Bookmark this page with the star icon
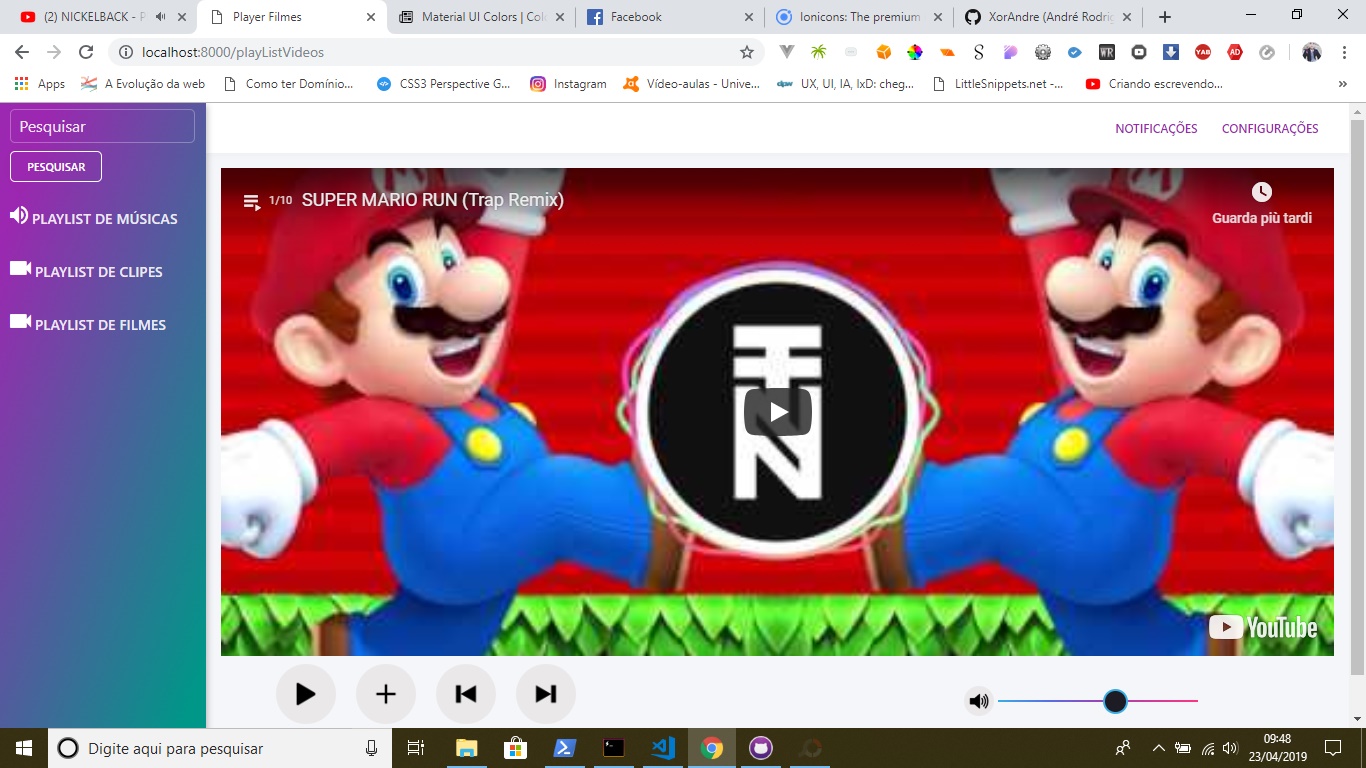 (x=746, y=52)
